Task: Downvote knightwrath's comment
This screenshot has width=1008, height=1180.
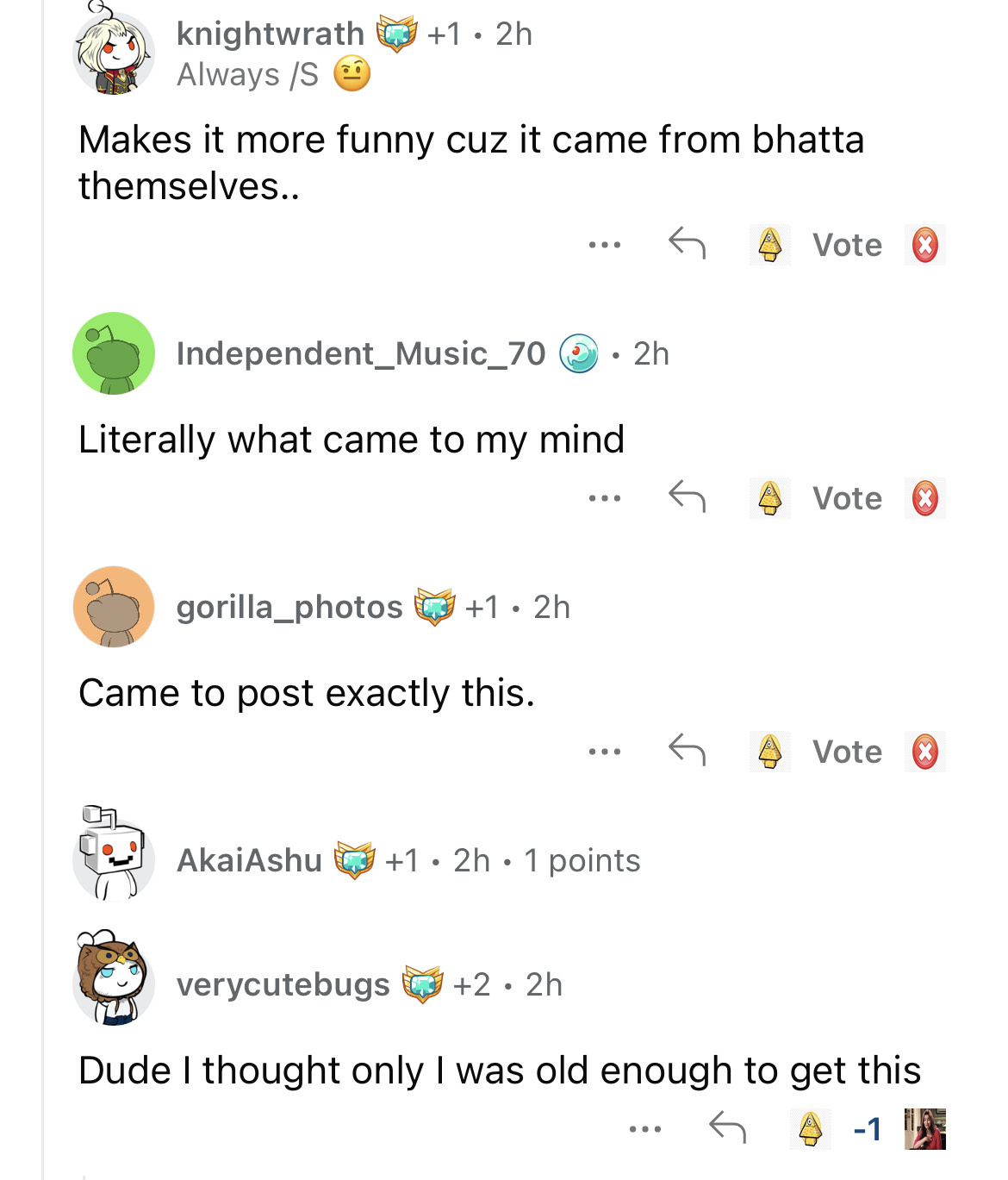Action: pos(924,245)
